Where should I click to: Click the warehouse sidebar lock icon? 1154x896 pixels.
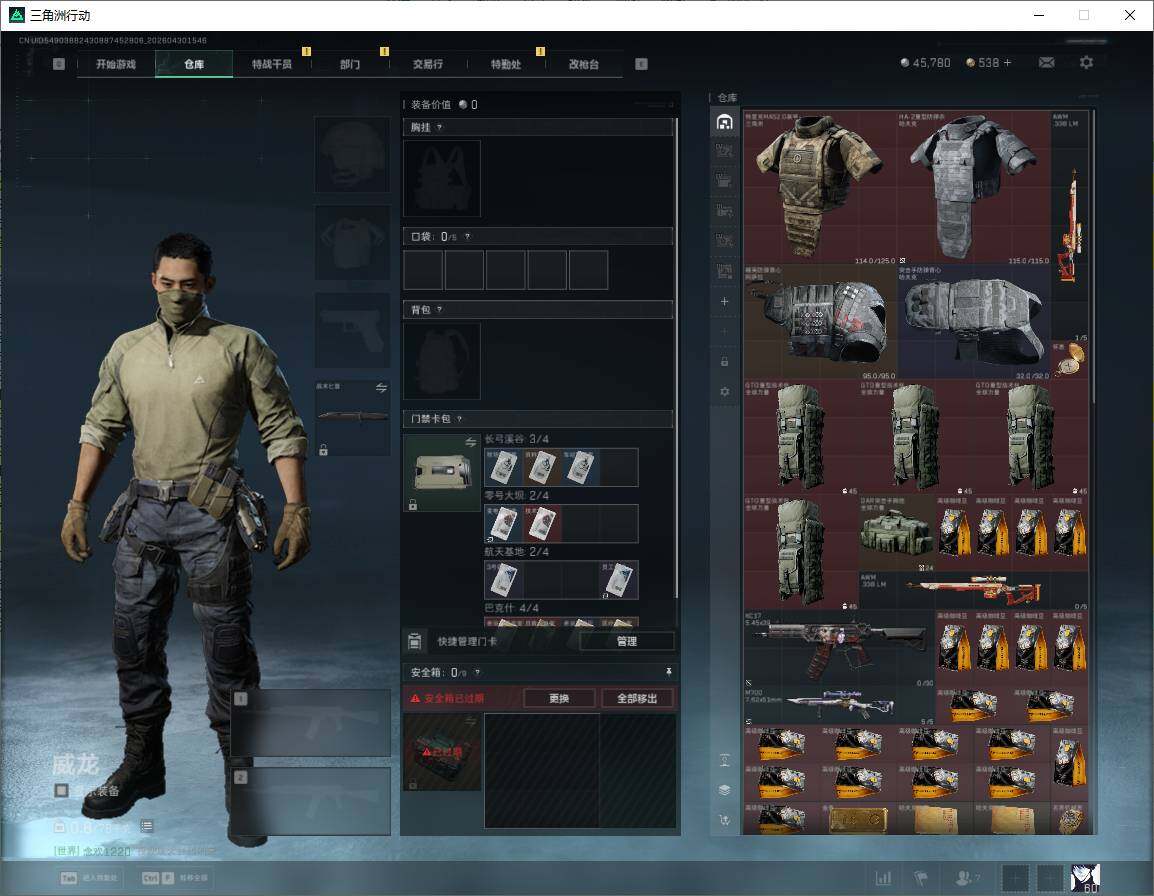[x=724, y=361]
